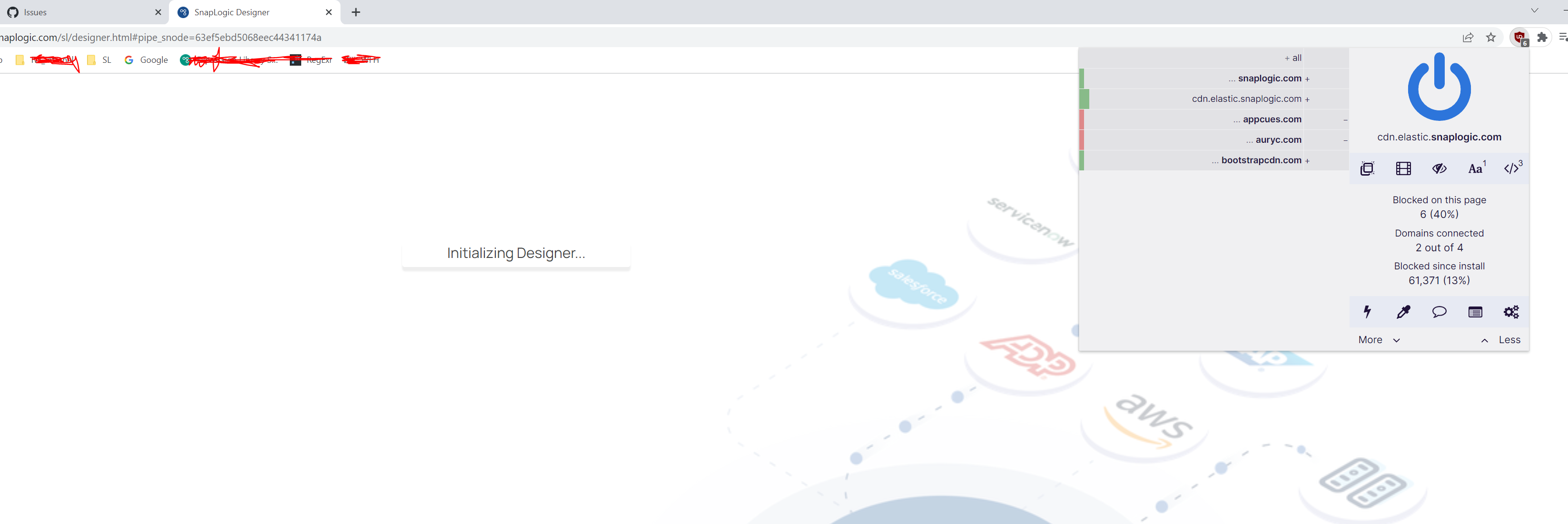Click the '+ all' rule entry
This screenshot has height=524, width=1568.
(1292, 58)
